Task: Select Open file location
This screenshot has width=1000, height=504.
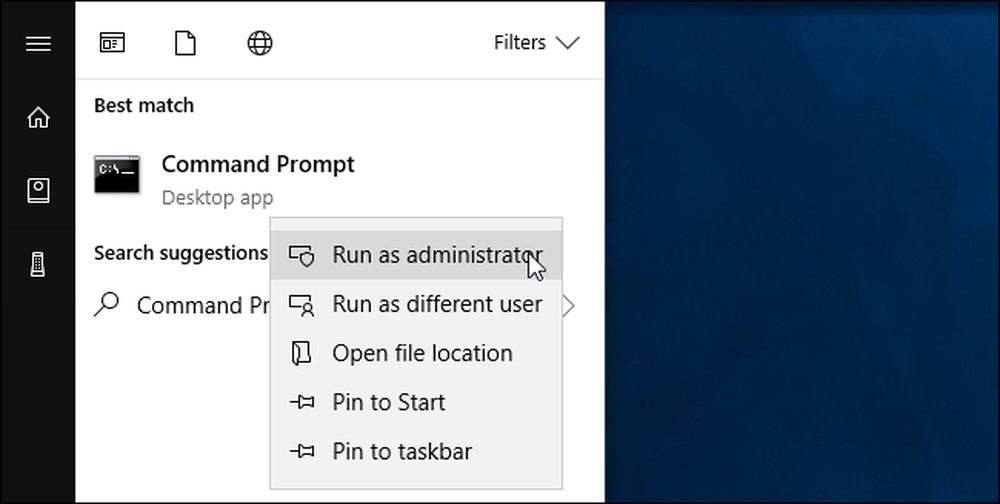Action: (x=416, y=353)
